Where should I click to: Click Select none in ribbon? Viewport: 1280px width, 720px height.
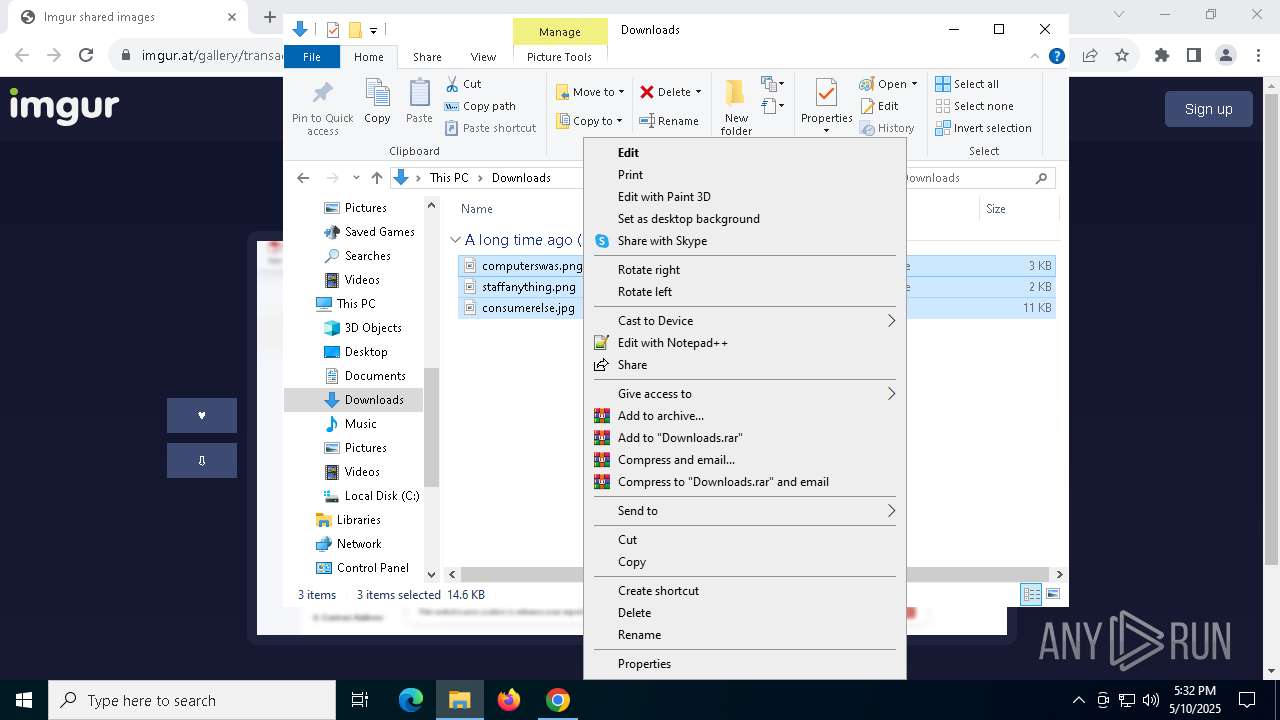(974, 106)
